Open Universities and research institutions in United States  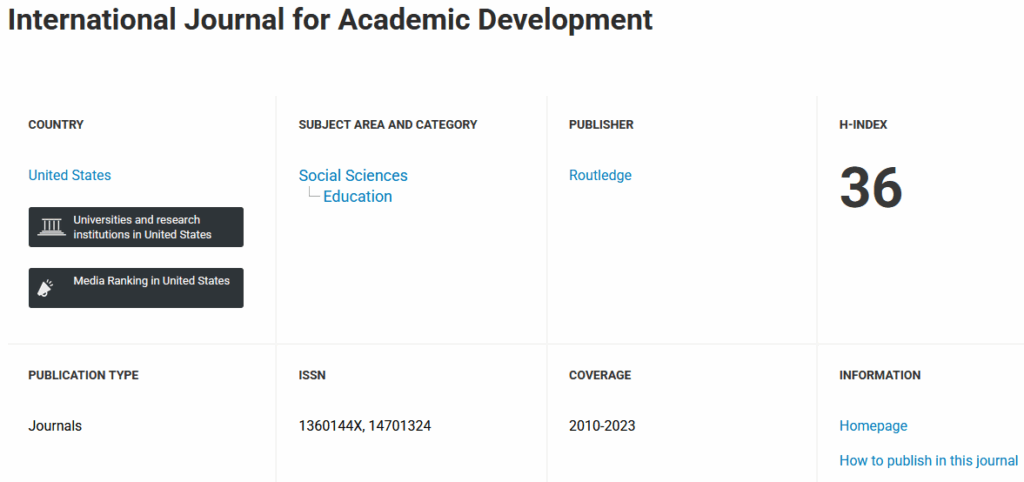coord(136,227)
